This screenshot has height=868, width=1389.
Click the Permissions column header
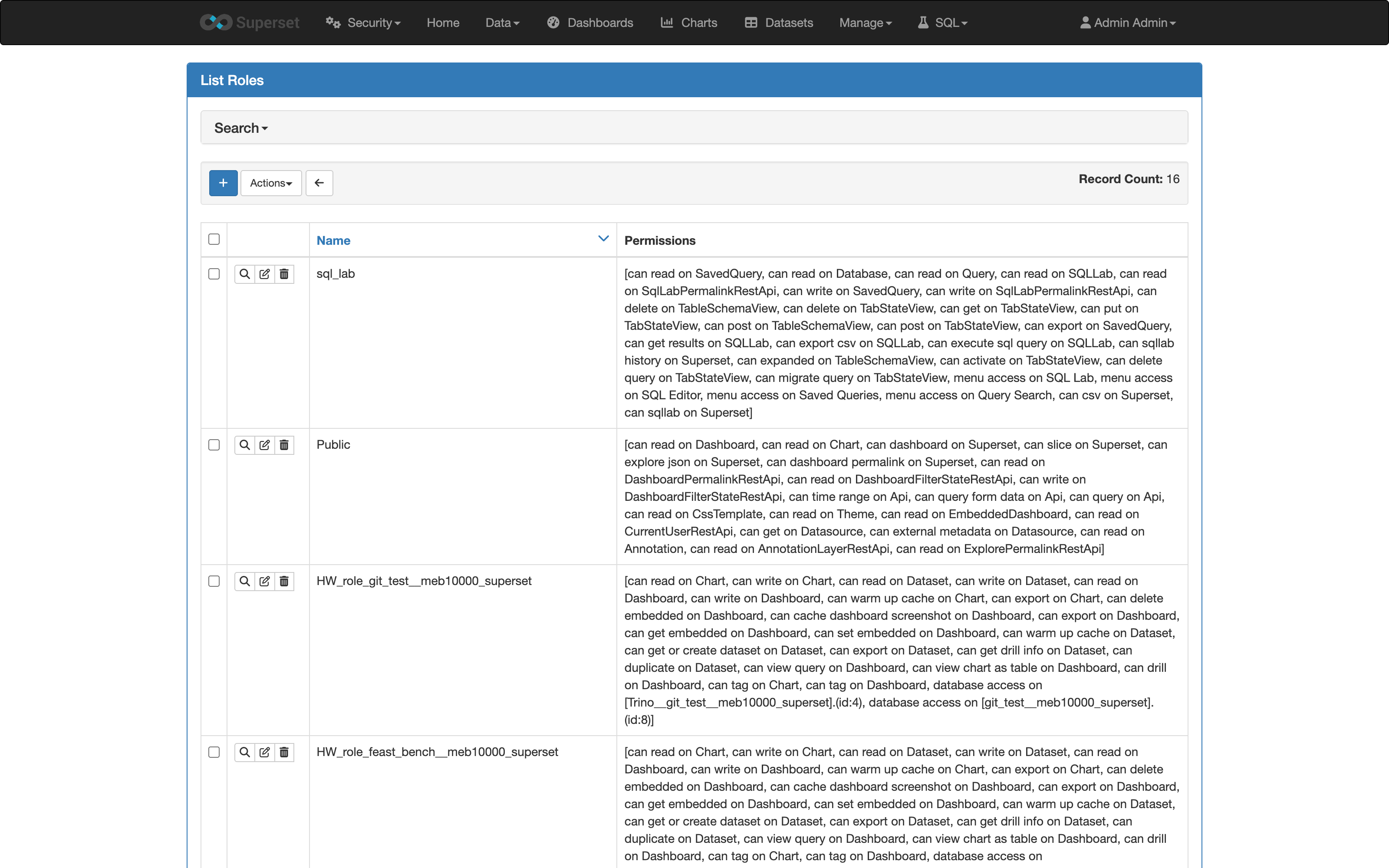tap(660, 240)
